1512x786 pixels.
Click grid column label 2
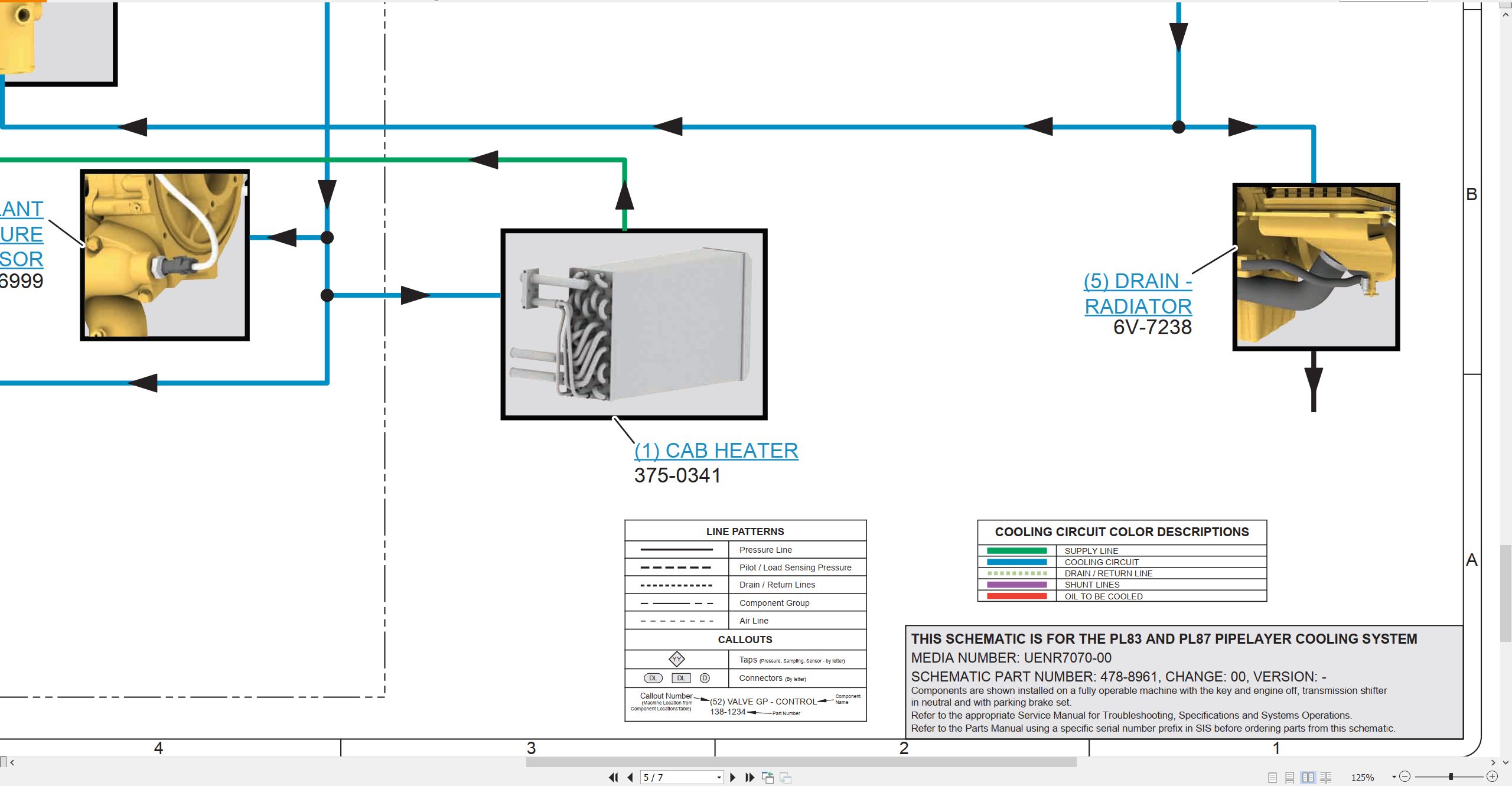click(904, 748)
